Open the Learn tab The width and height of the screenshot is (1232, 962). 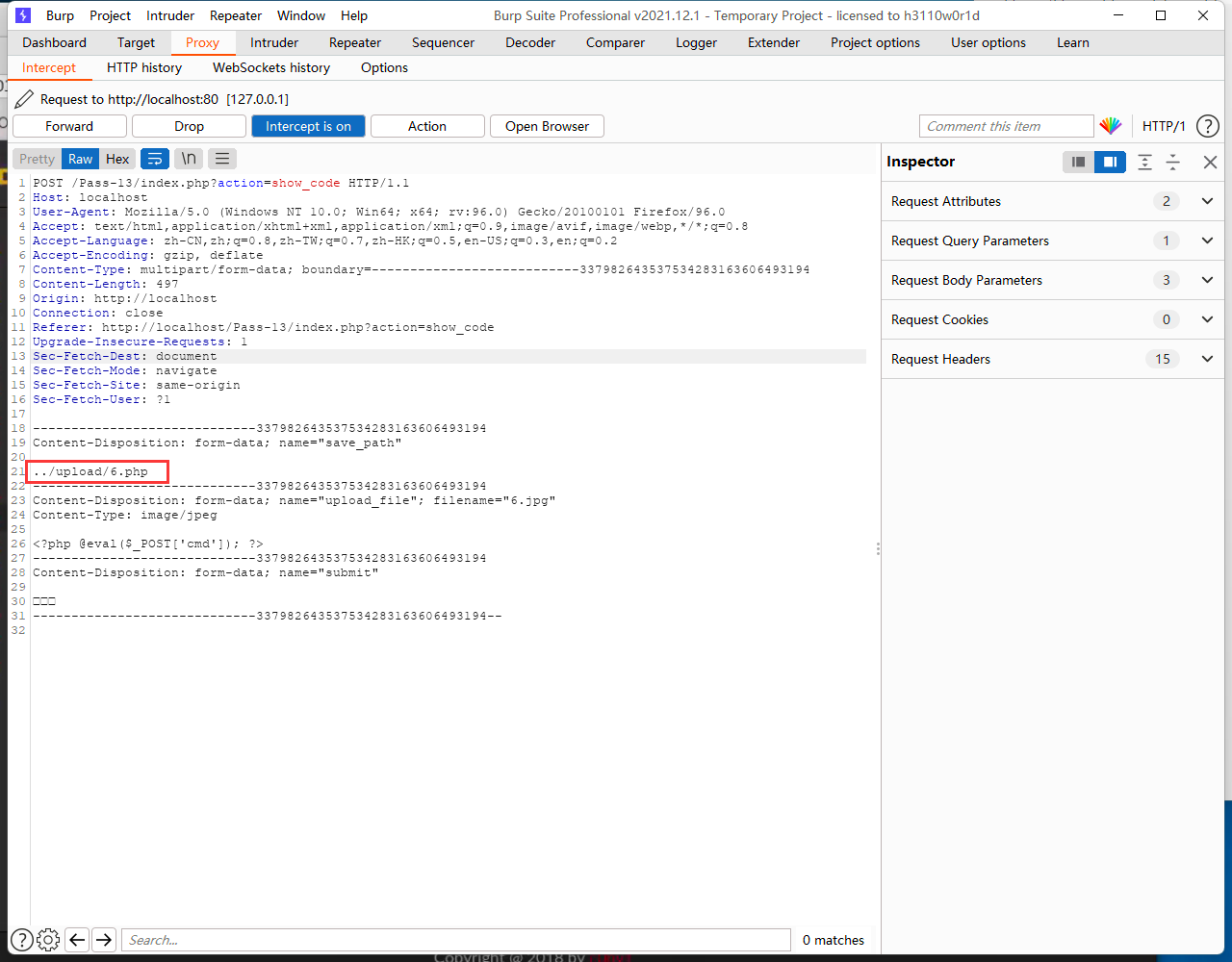click(1073, 42)
